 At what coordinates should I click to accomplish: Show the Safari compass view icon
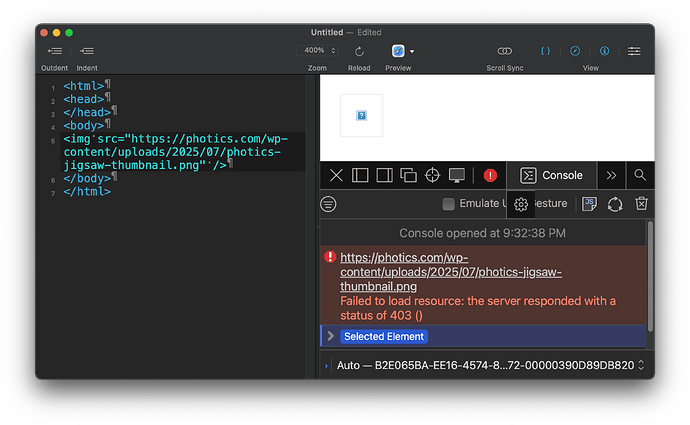point(575,51)
